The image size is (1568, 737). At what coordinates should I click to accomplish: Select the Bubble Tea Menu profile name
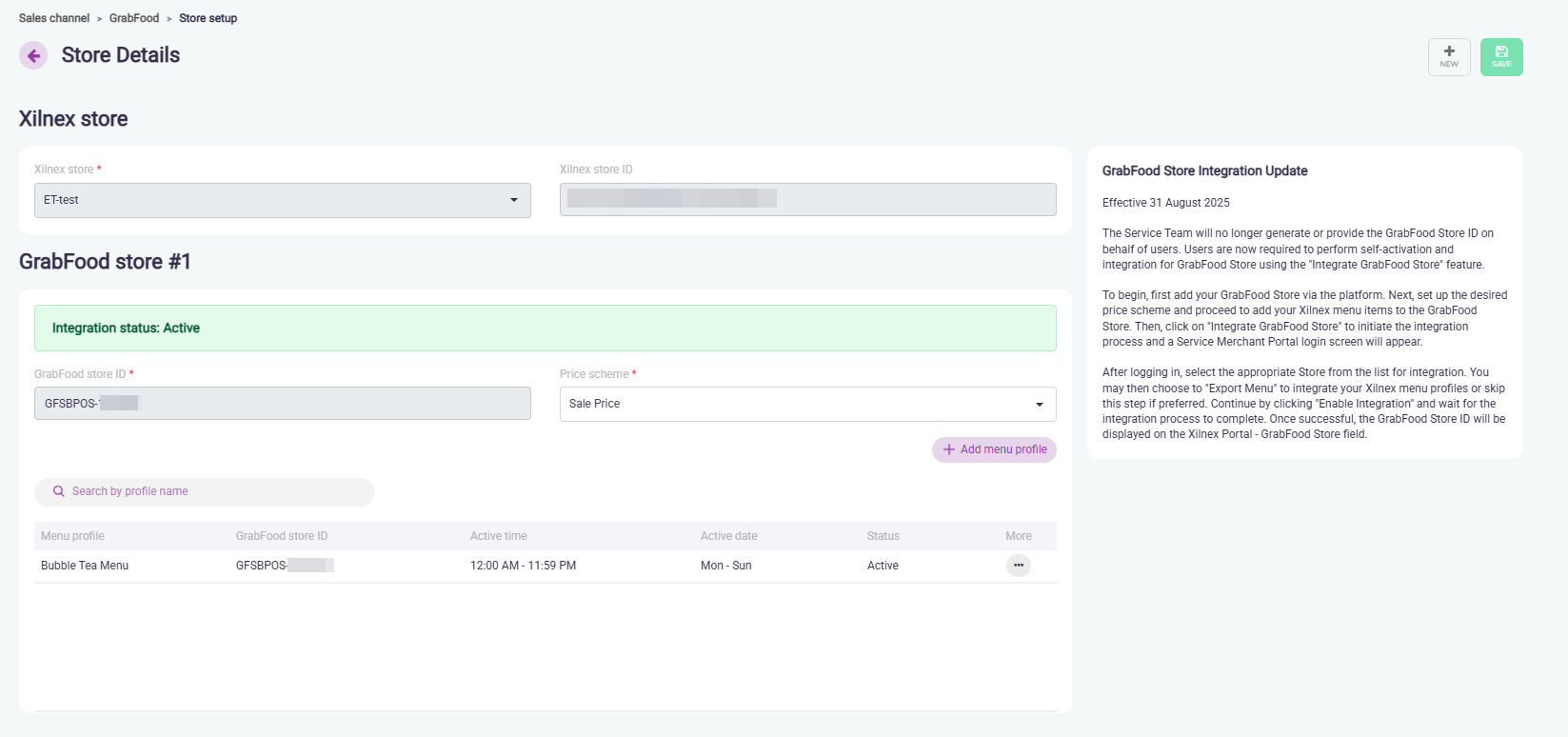[85, 566]
